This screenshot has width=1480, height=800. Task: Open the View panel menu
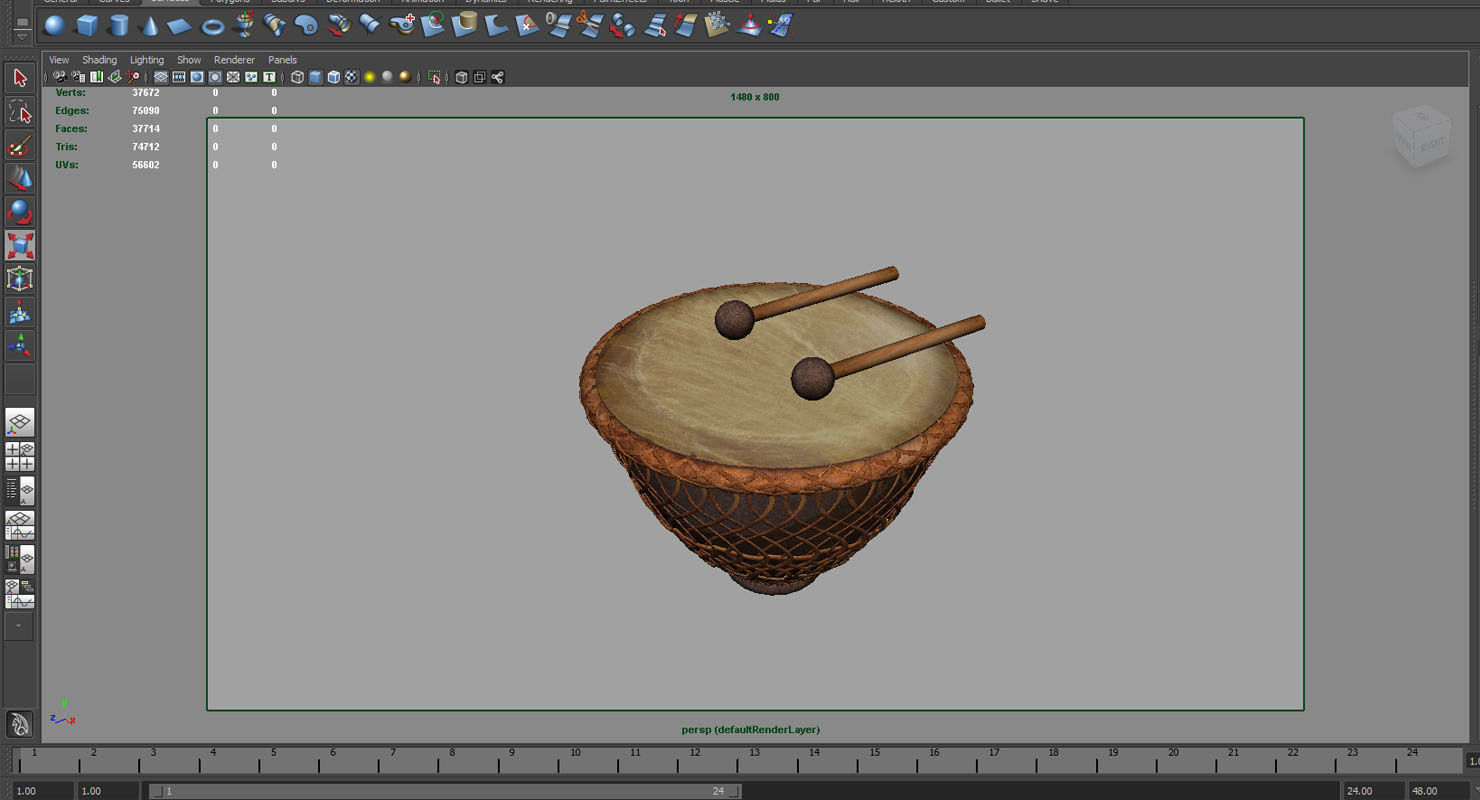tap(59, 60)
